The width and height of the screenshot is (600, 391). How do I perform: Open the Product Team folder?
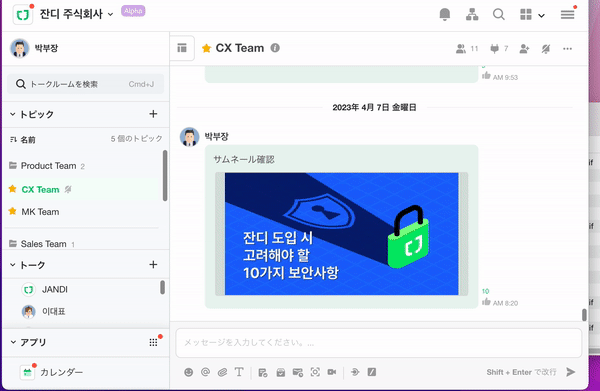[48, 166]
